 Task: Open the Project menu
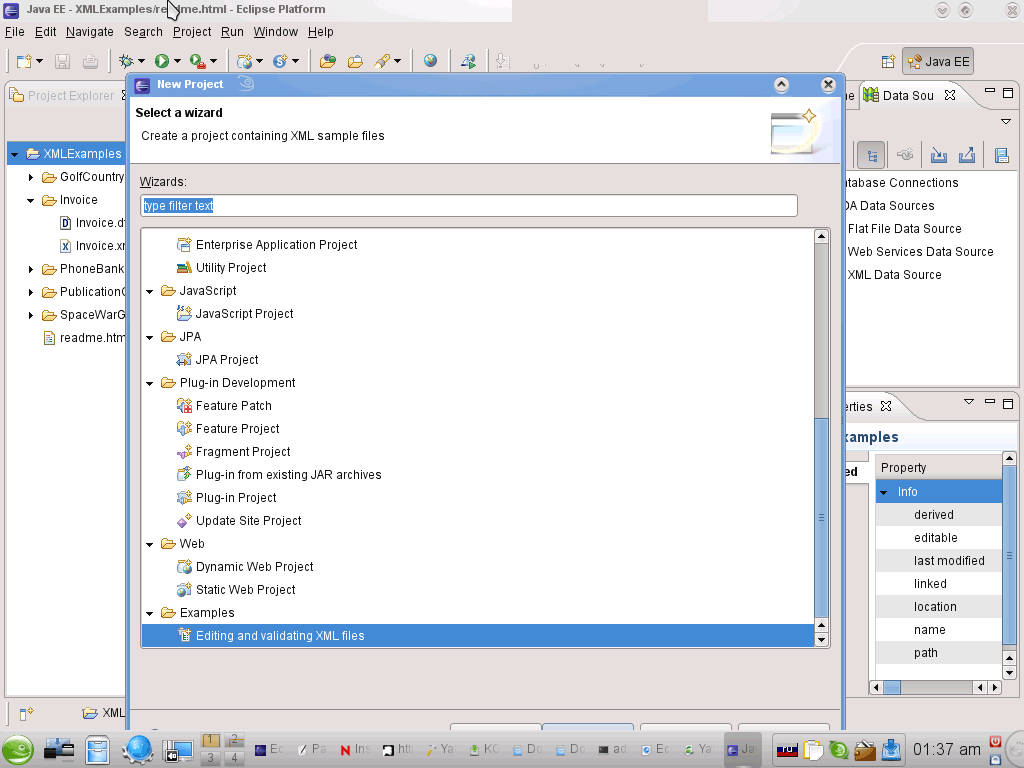(192, 32)
